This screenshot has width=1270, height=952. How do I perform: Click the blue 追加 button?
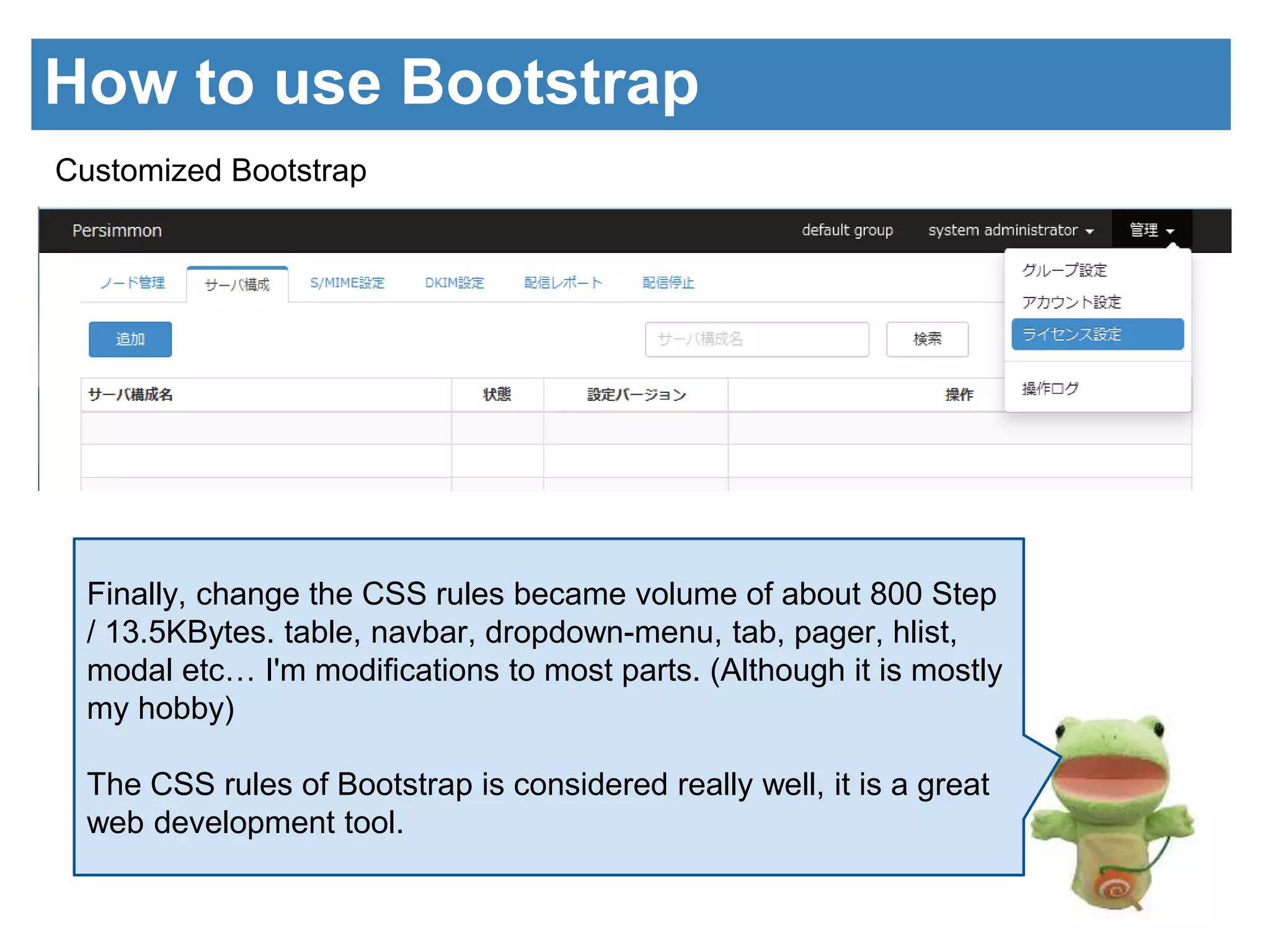130,339
